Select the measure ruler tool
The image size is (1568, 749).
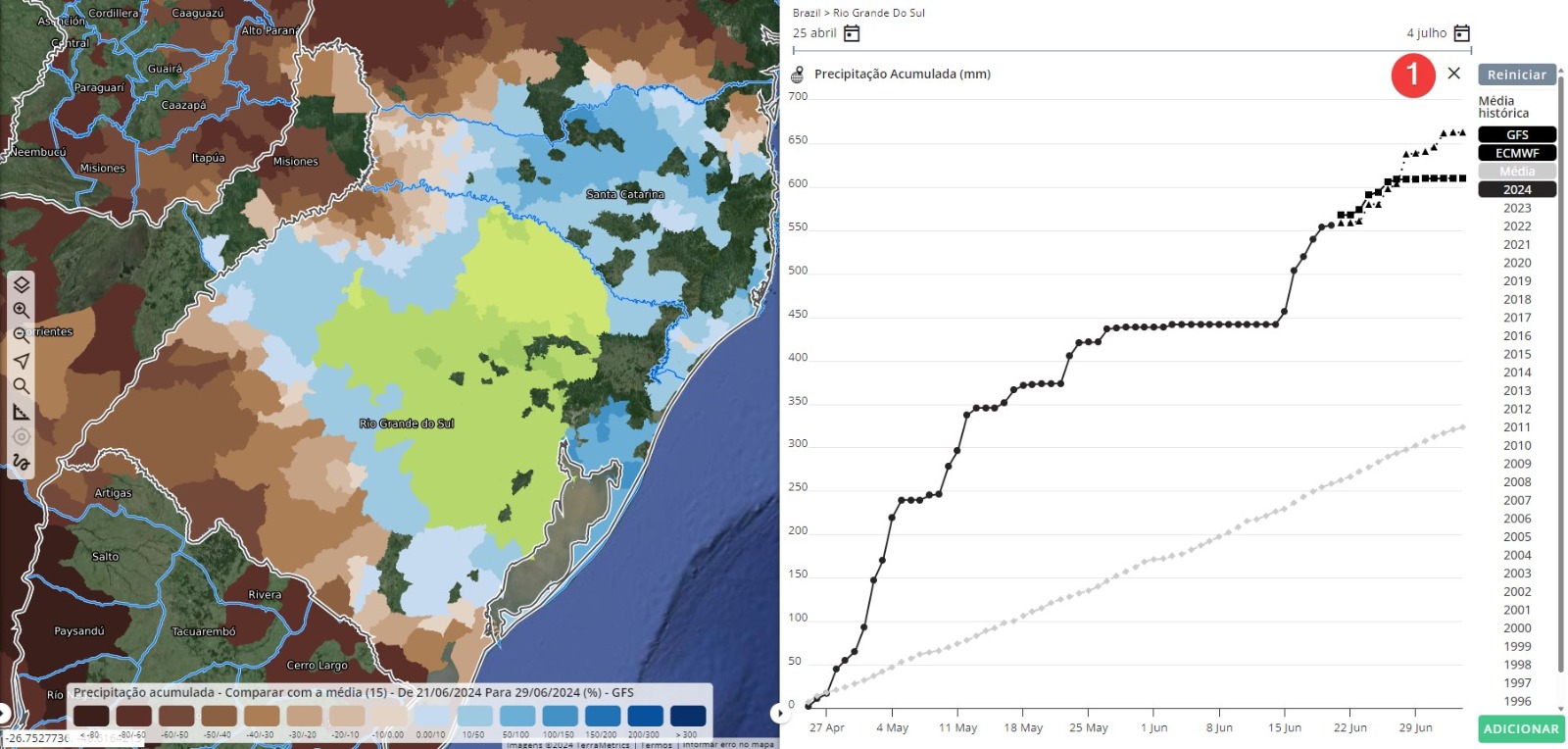pos(21,412)
